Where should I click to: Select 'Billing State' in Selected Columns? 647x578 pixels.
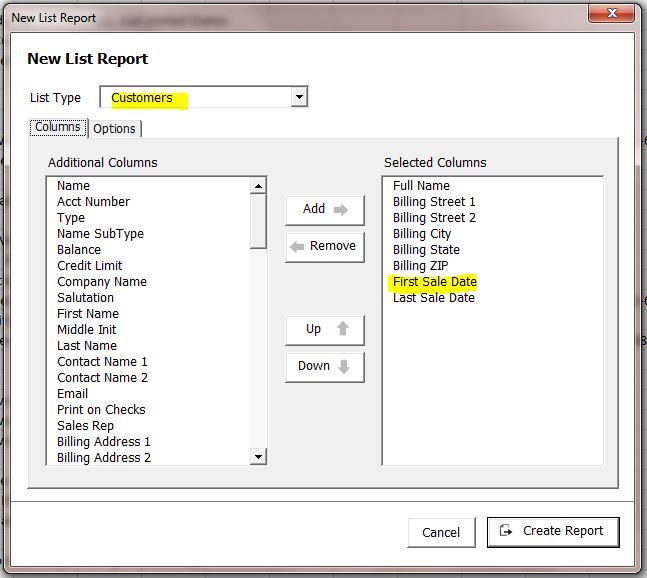[x=426, y=250]
